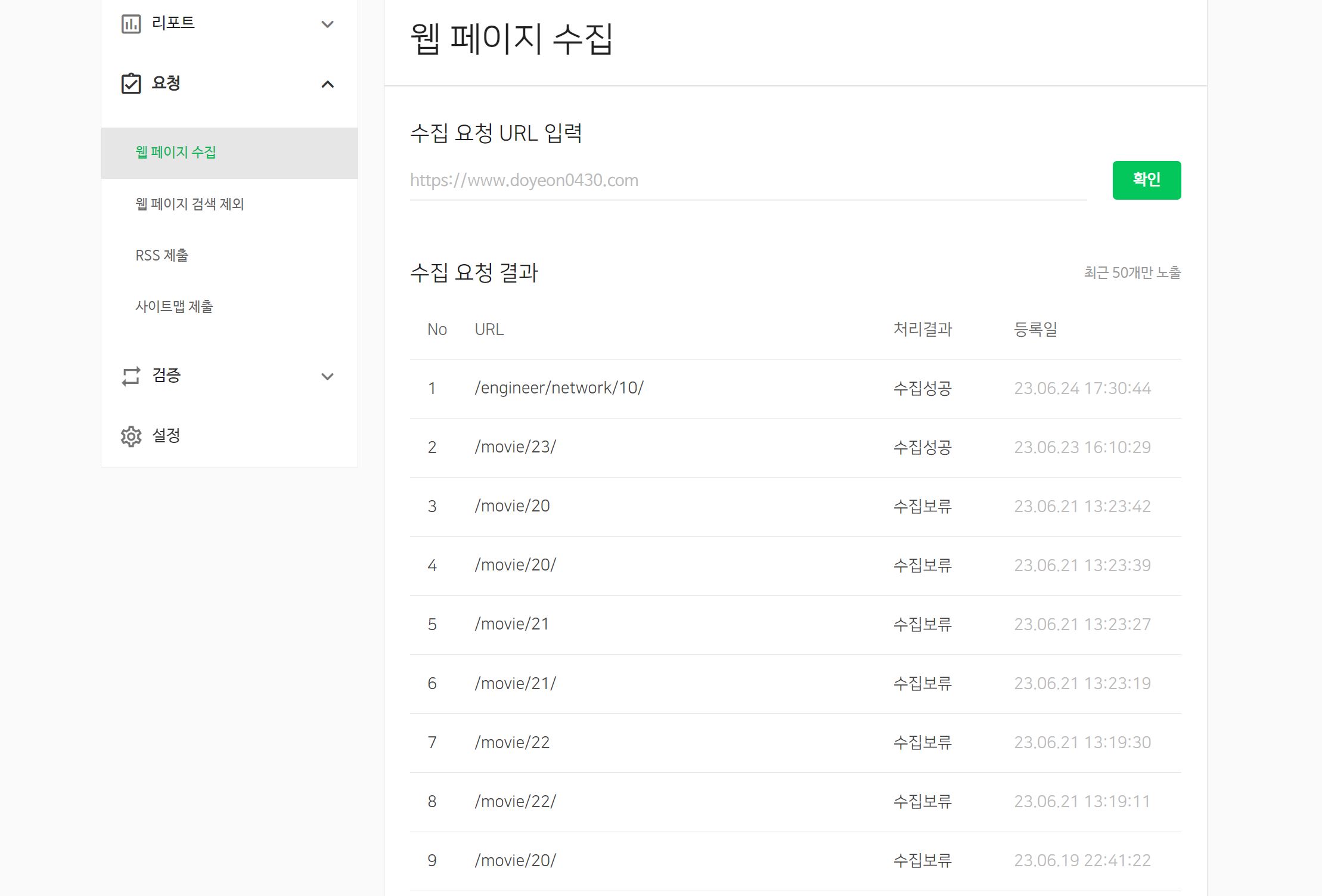Click the /movie/21/ URL in row 6
This screenshot has width=1322, height=896.
(515, 683)
